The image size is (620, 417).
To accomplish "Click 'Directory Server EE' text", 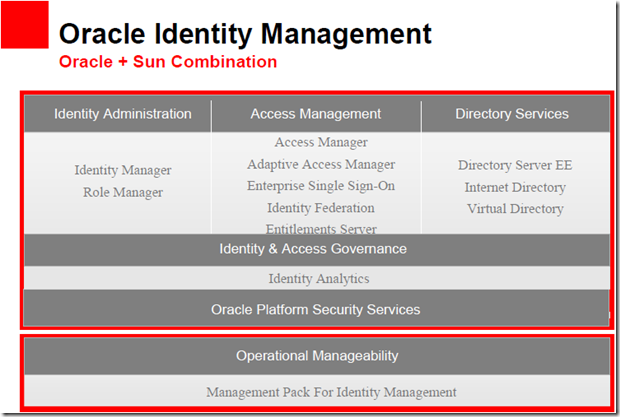I will point(515,165).
